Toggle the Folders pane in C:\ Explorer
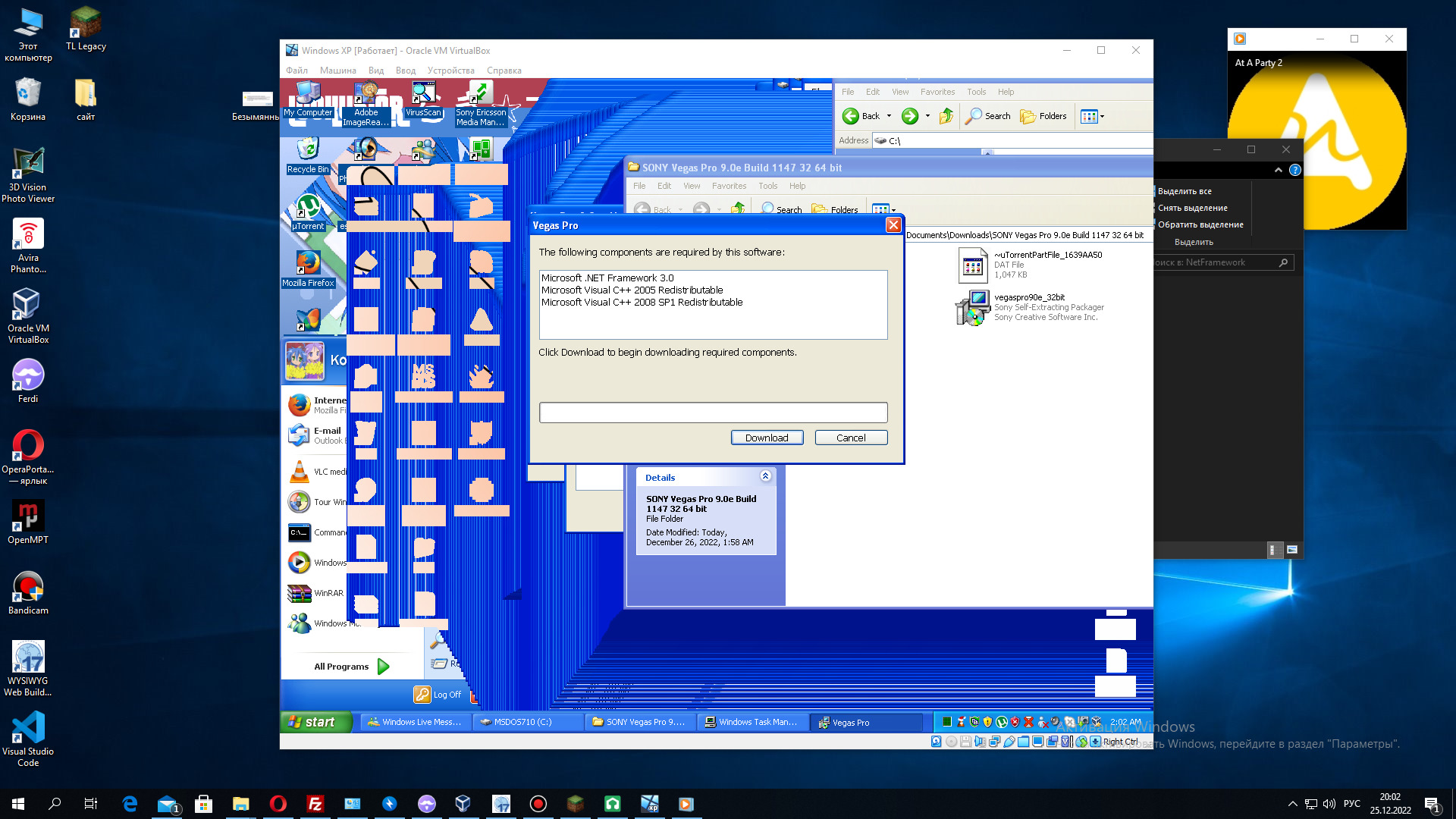 pos(1043,116)
